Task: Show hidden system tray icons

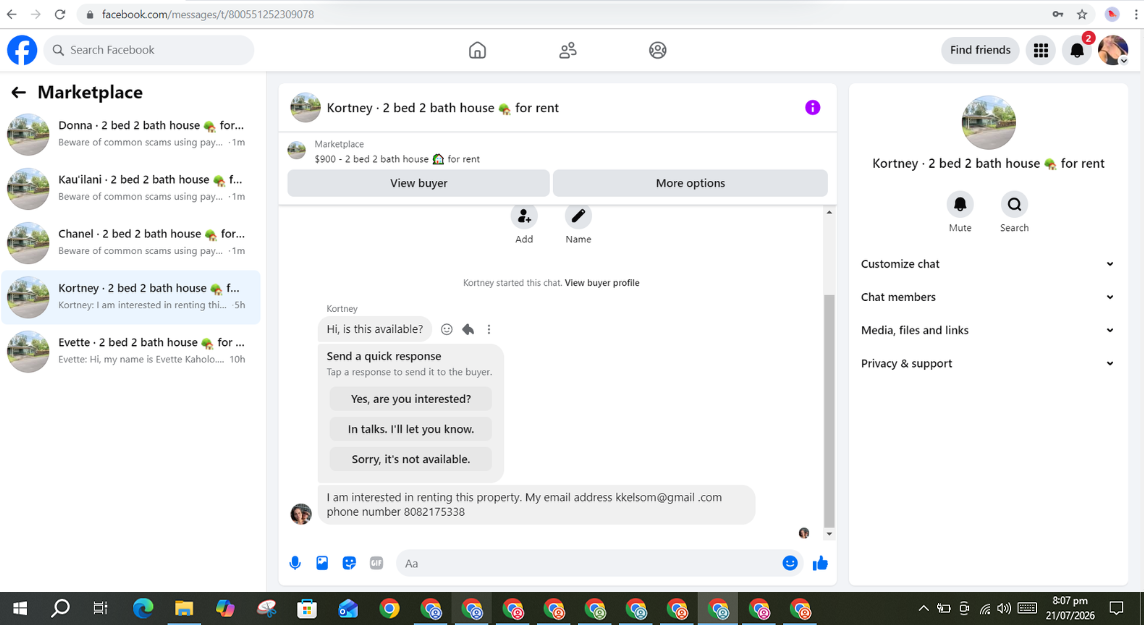Action: point(923,608)
